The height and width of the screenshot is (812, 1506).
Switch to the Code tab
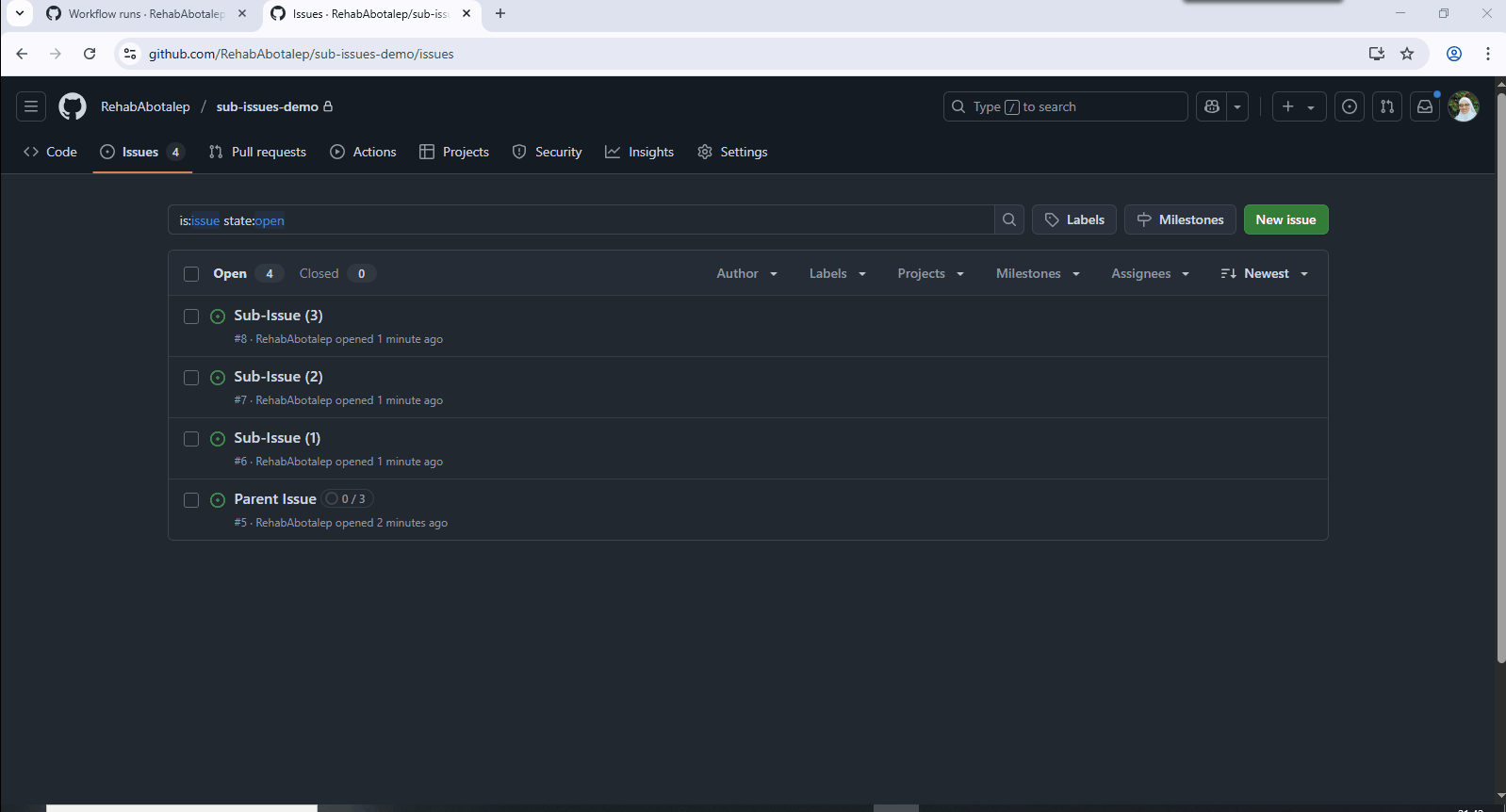50,152
